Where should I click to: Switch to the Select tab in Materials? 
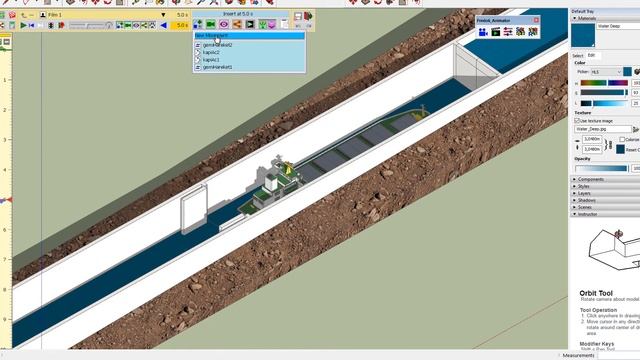578,56
